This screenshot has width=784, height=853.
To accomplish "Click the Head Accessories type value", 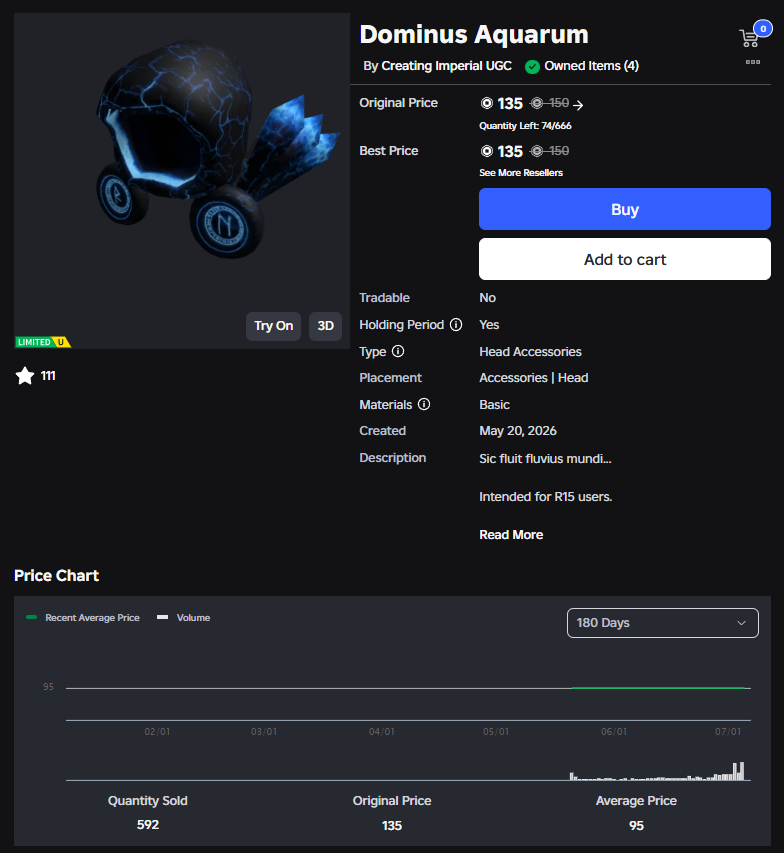I will coord(530,352).
